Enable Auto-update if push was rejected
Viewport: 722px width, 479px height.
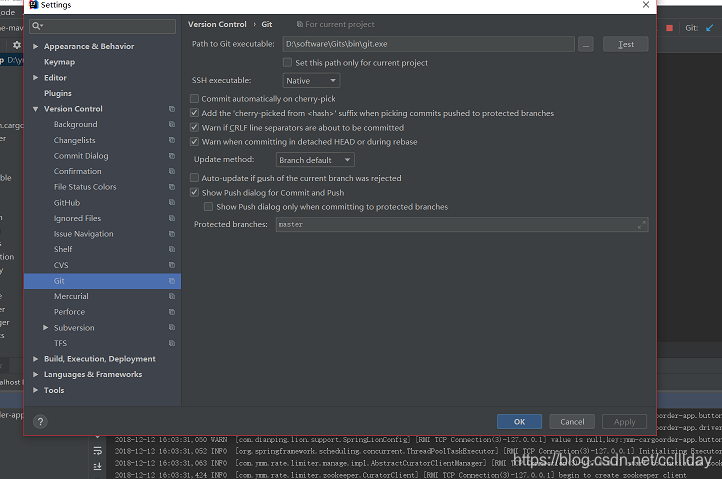[x=194, y=178]
